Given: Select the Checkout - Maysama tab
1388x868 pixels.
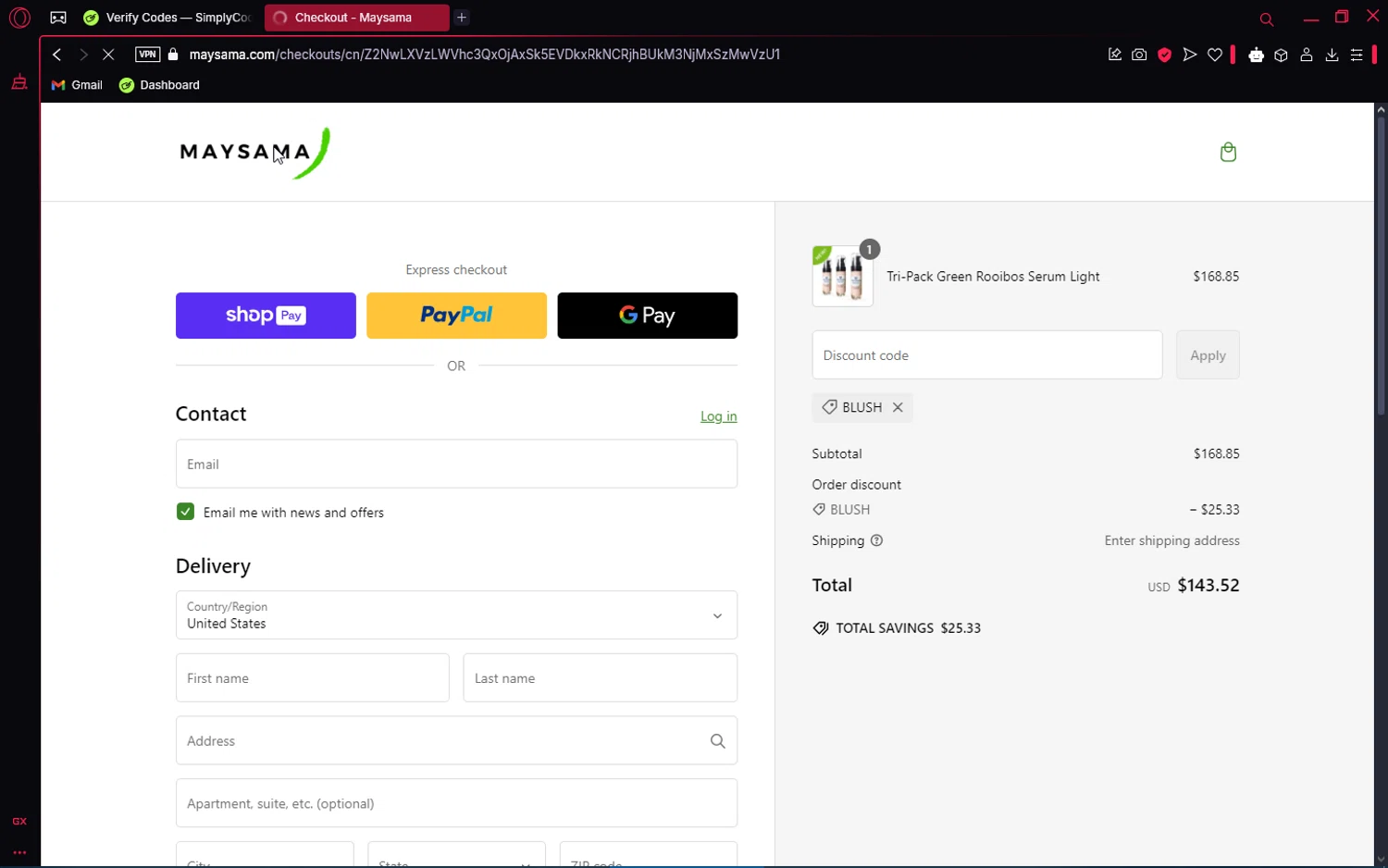Looking at the screenshot, I should [356, 18].
